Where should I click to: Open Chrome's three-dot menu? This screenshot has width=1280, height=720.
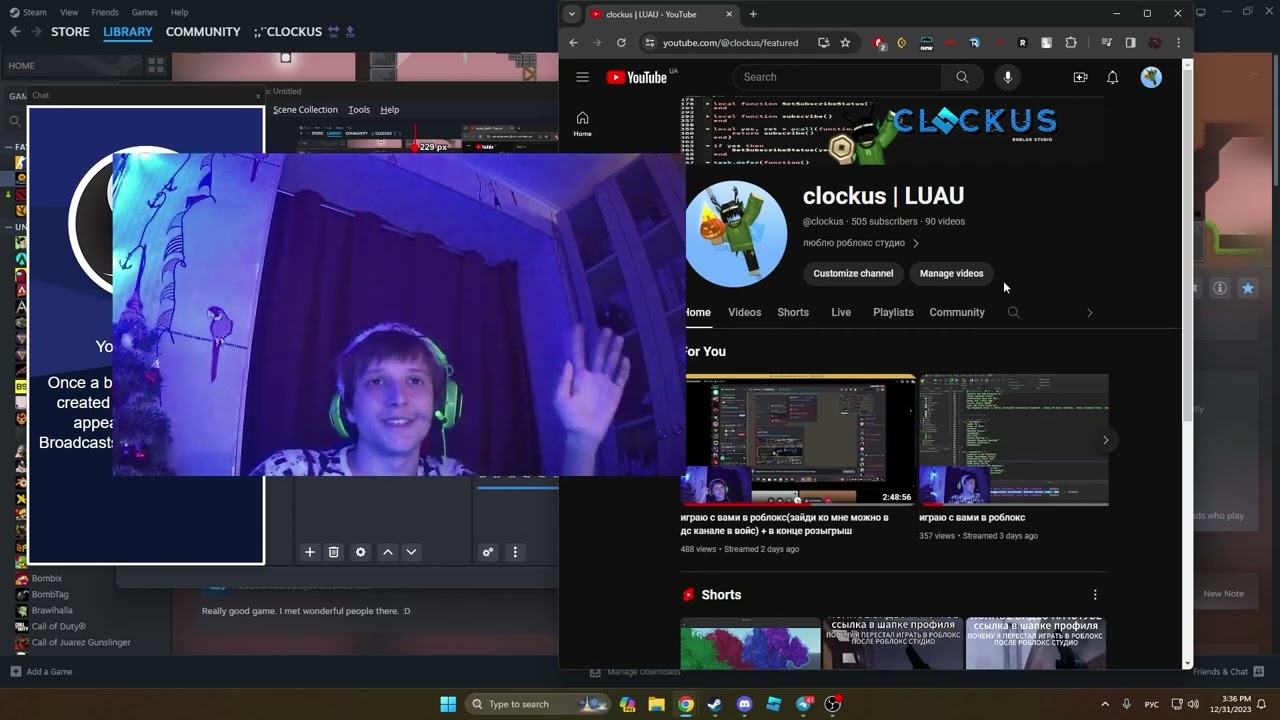tap(1179, 43)
